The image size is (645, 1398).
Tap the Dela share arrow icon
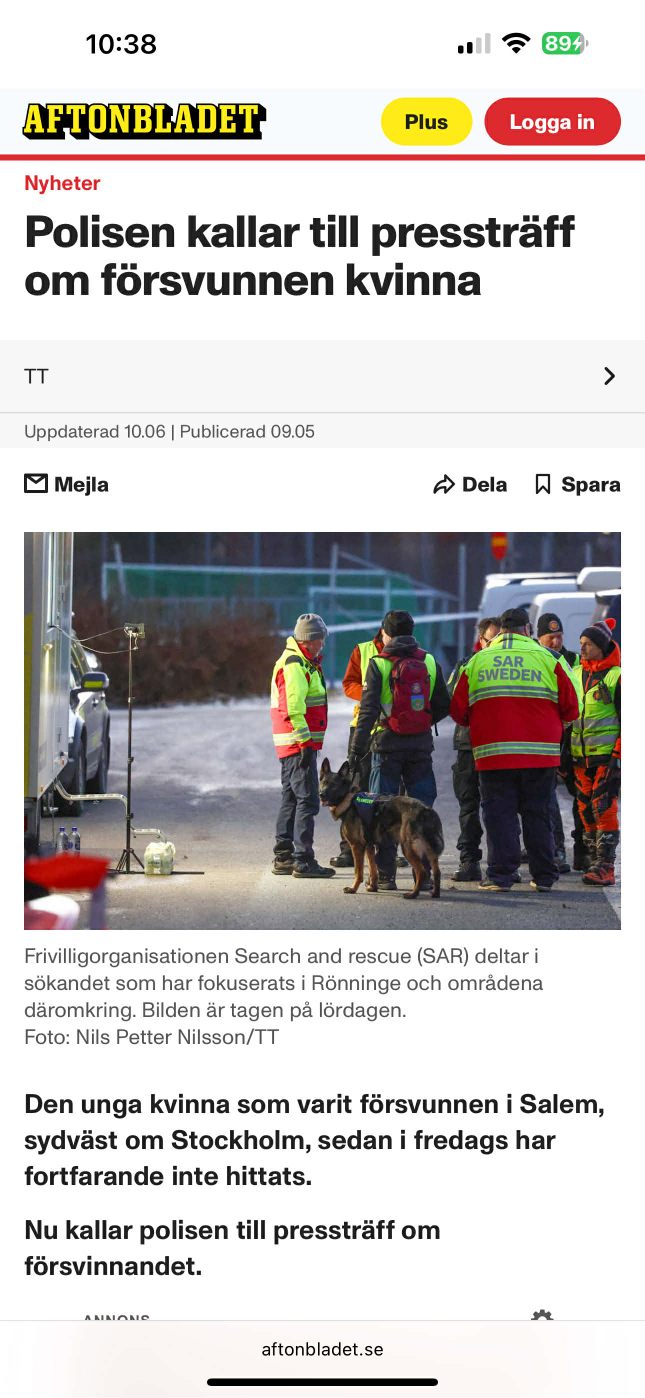point(443,485)
